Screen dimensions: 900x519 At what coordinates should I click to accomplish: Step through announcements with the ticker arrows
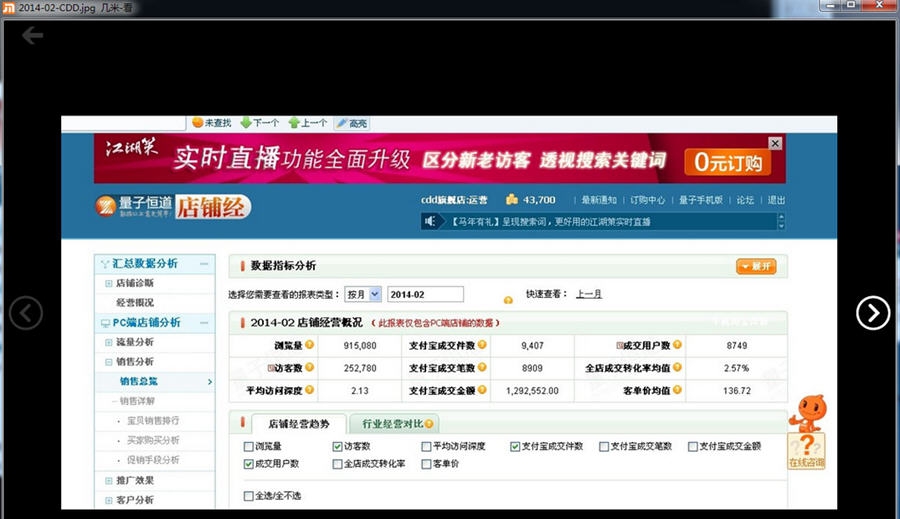[781, 222]
